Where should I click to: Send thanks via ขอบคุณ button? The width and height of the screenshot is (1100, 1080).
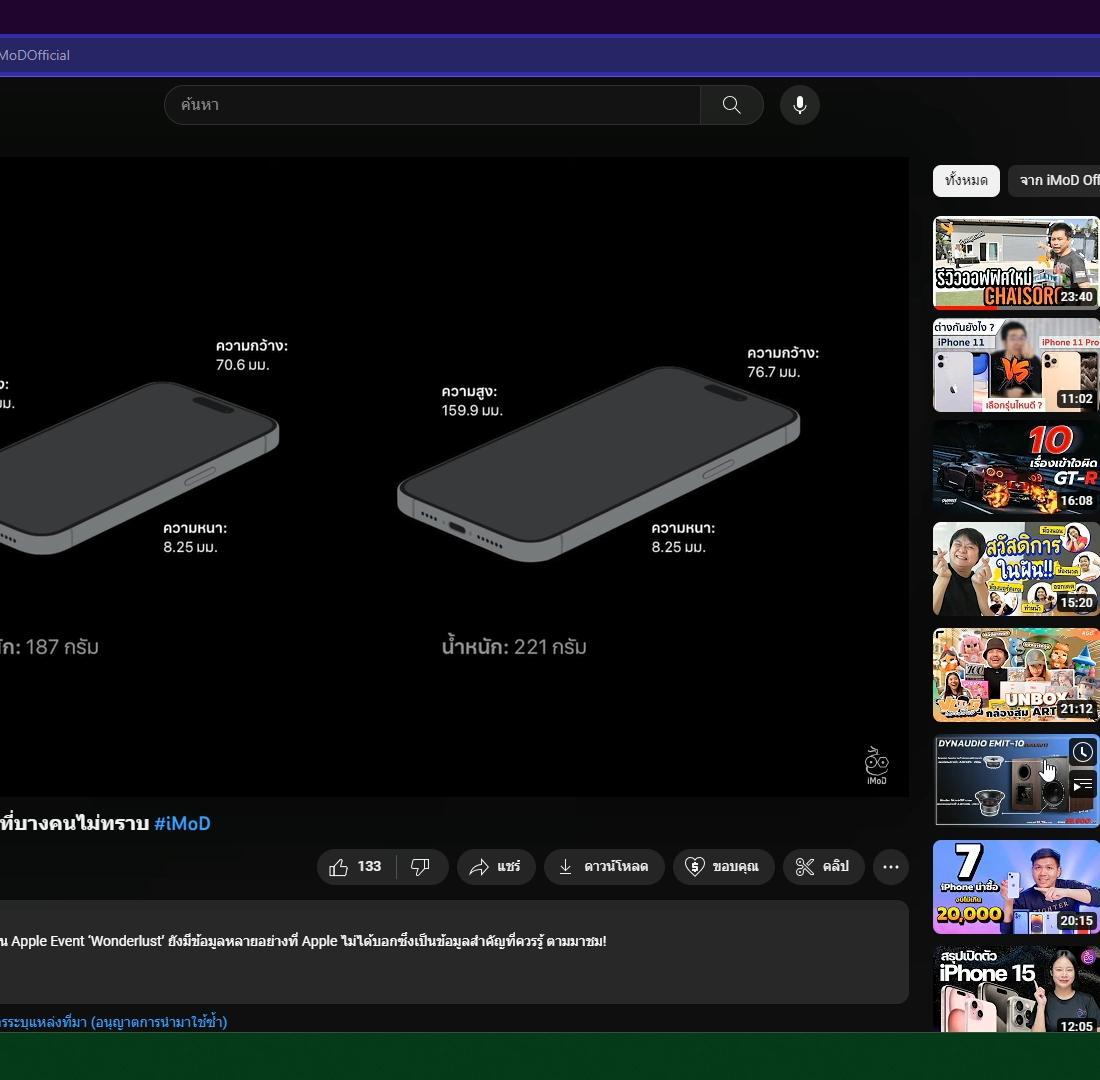point(724,867)
